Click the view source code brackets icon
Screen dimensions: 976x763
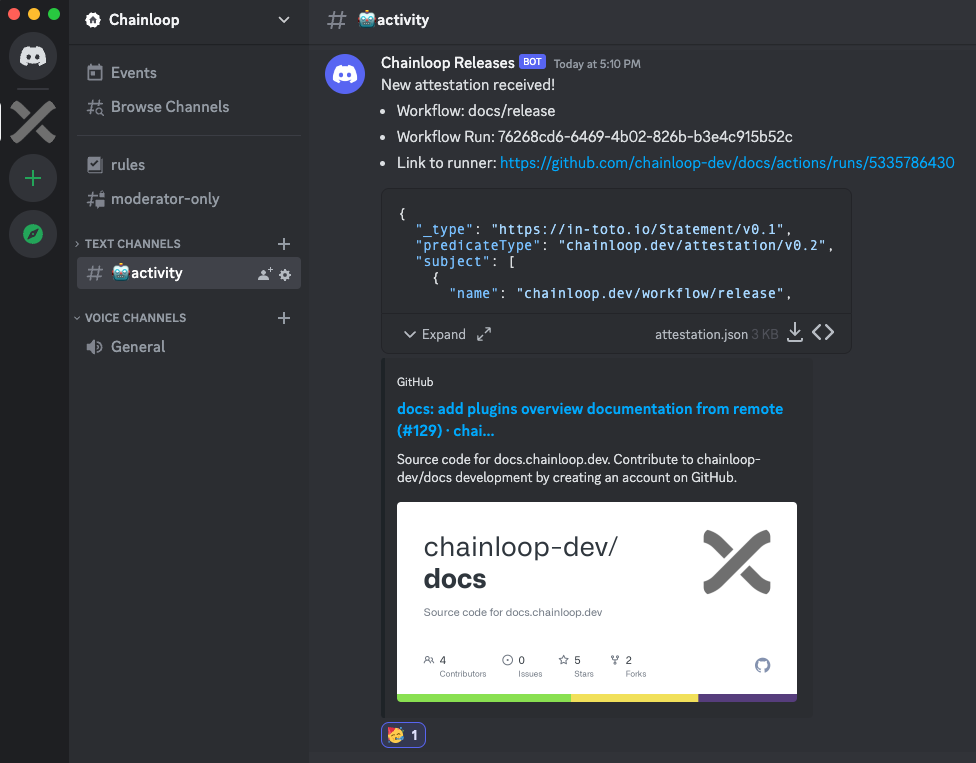click(x=823, y=333)
